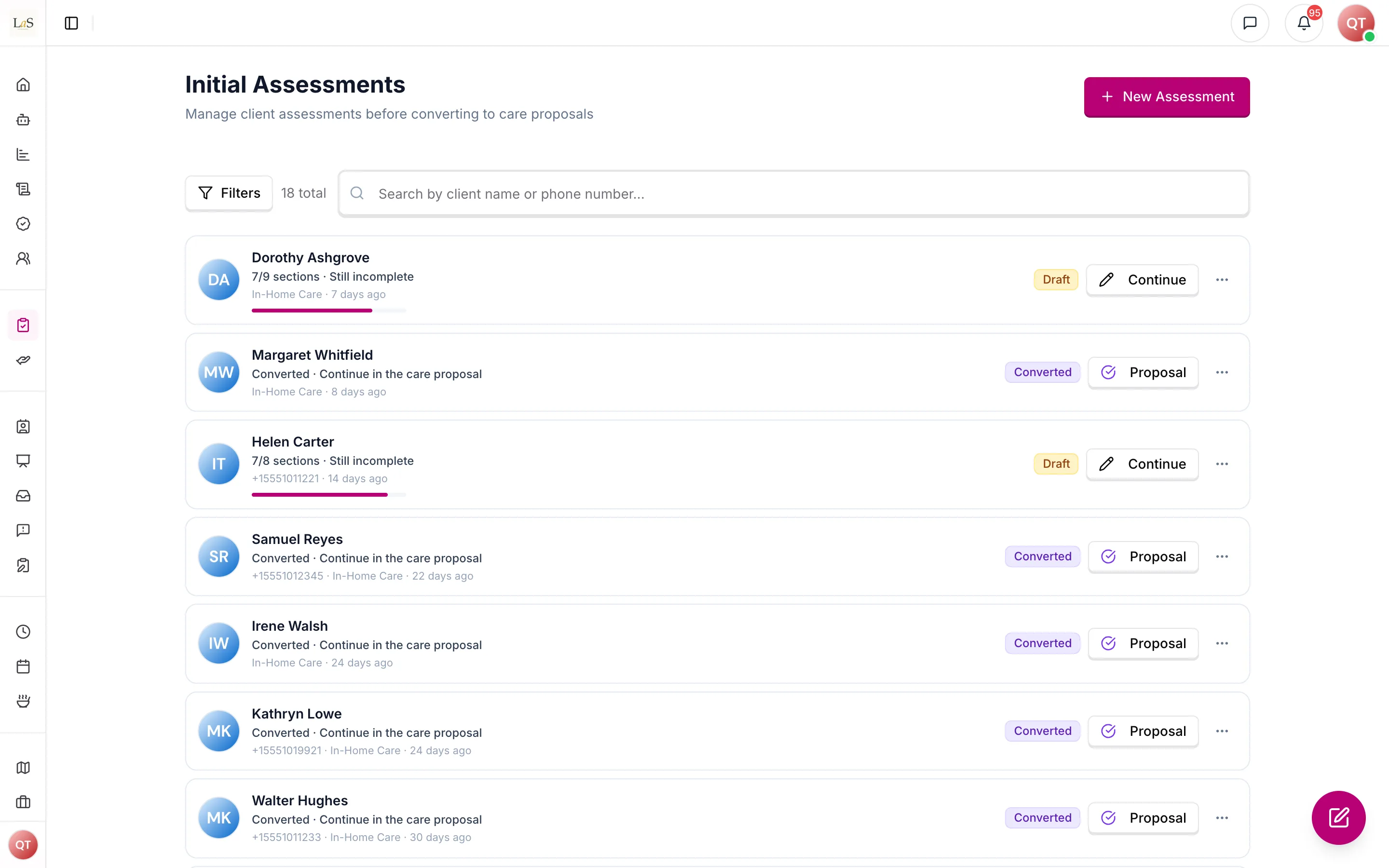Screen dimensions: 1389x868
Task: Click the QT avatar at sidebar bottom
Action: [x=23, y=844]
